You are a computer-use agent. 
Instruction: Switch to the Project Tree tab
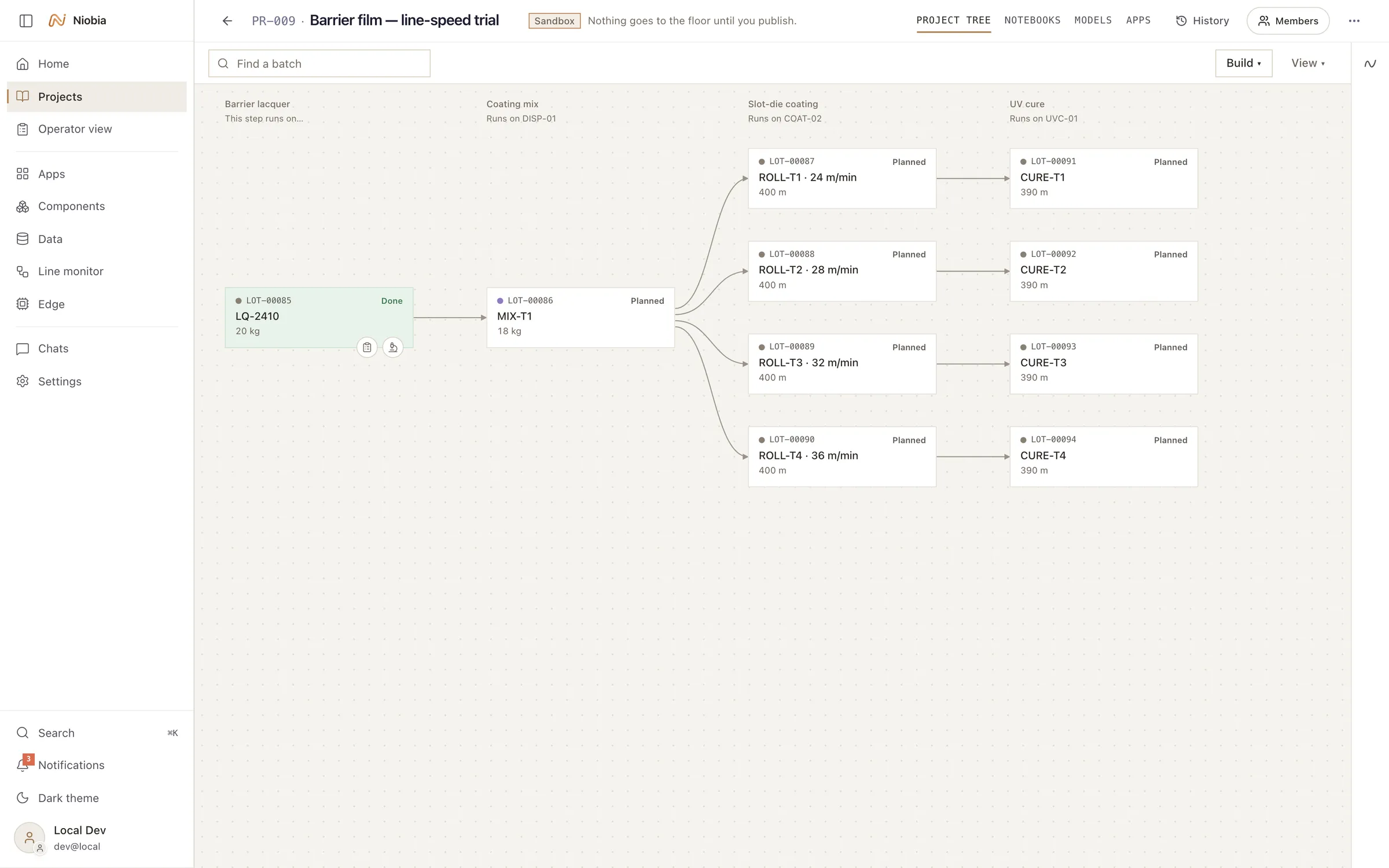(953, 21)
